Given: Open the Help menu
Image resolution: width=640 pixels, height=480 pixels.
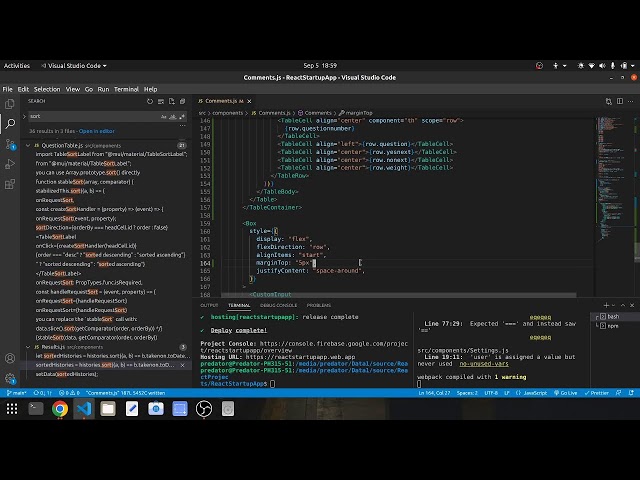Looking at the screenshot, I should pos(150,89).
